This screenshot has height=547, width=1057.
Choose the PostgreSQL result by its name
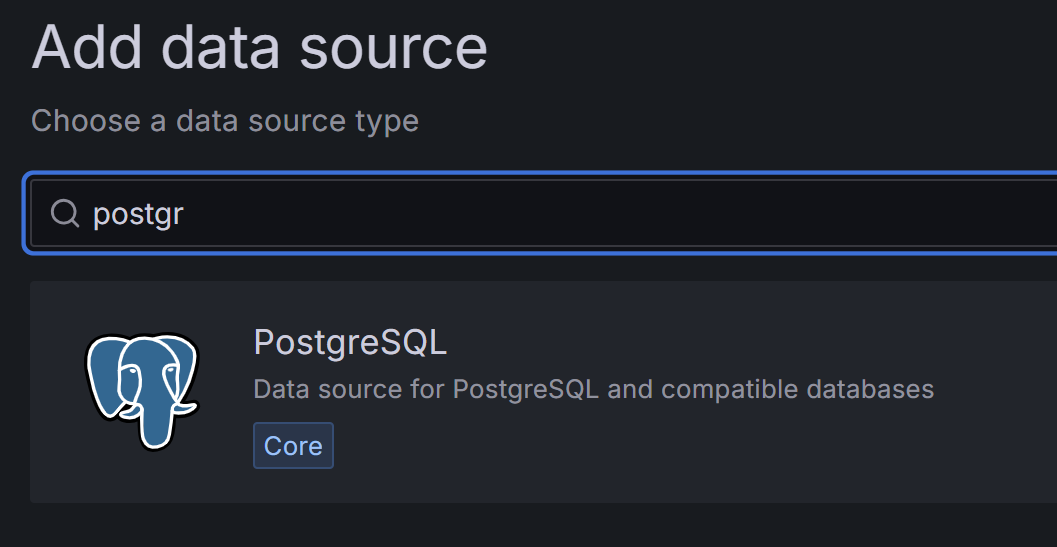click(350, 343)
